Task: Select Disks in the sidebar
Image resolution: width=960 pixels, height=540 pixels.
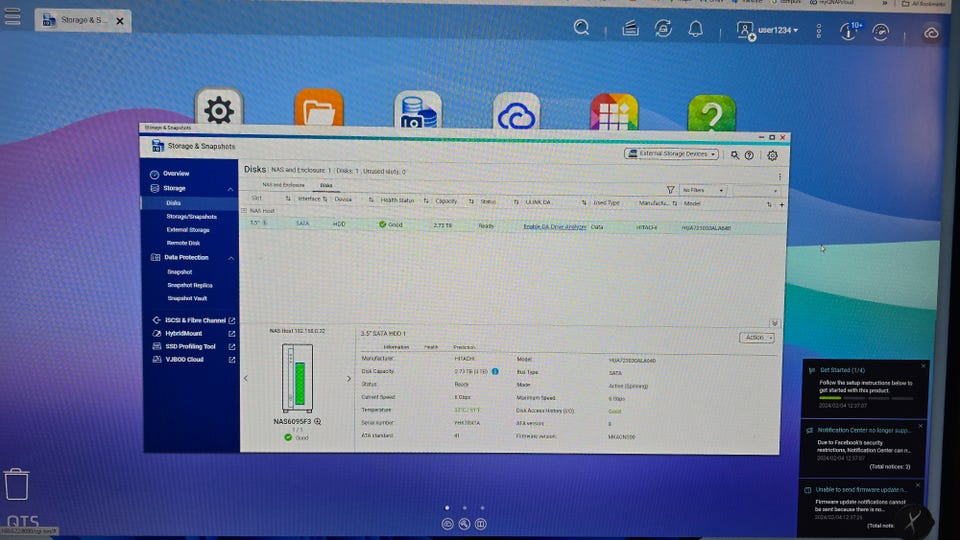Action: (x=173, y=203)
